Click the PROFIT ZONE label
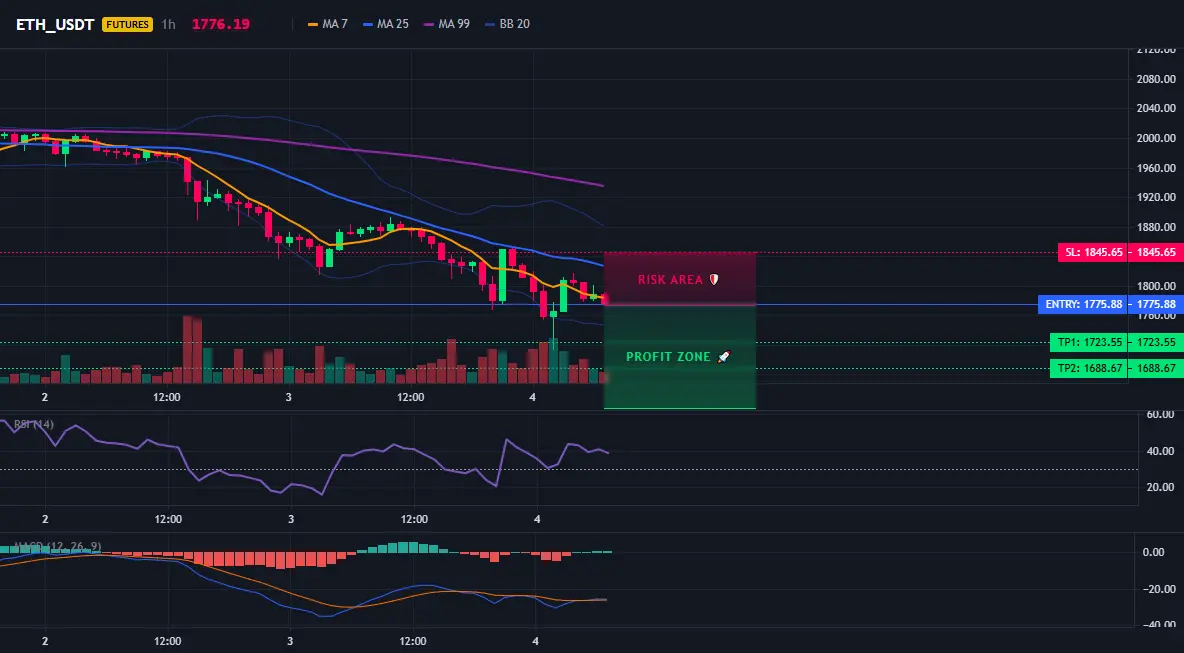 679,356
